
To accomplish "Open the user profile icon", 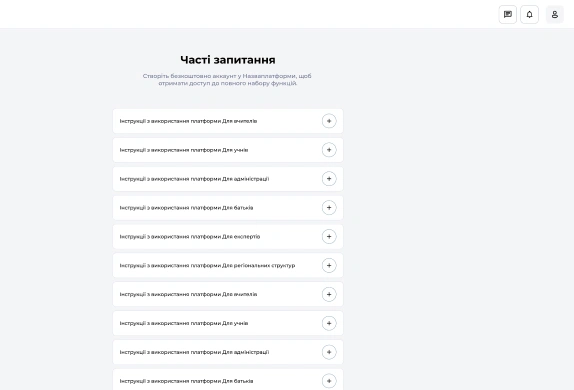I will coord(555,15).
